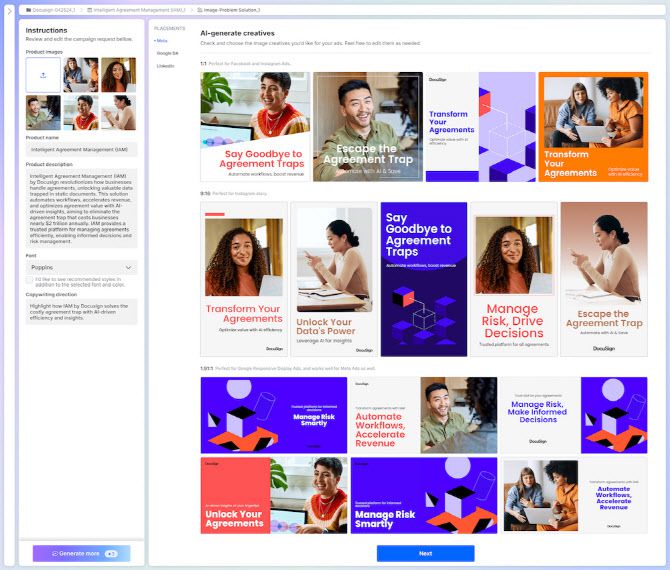670x570 pixels.
Task: Select the 'Escape the Agreement Trap' square creative
Action: (367, 127)
